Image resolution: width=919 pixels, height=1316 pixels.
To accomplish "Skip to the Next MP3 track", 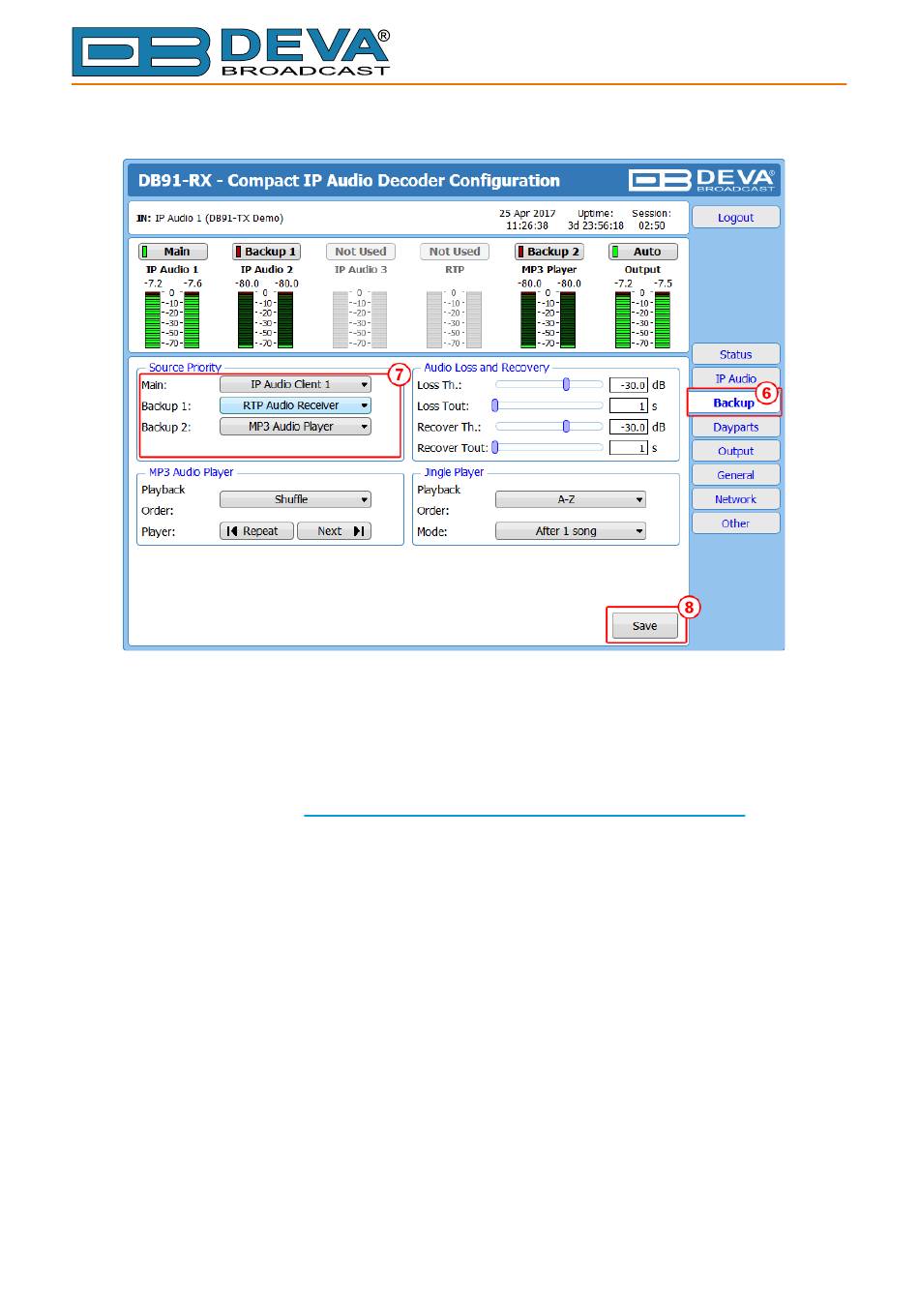I will tap(334, 531).
